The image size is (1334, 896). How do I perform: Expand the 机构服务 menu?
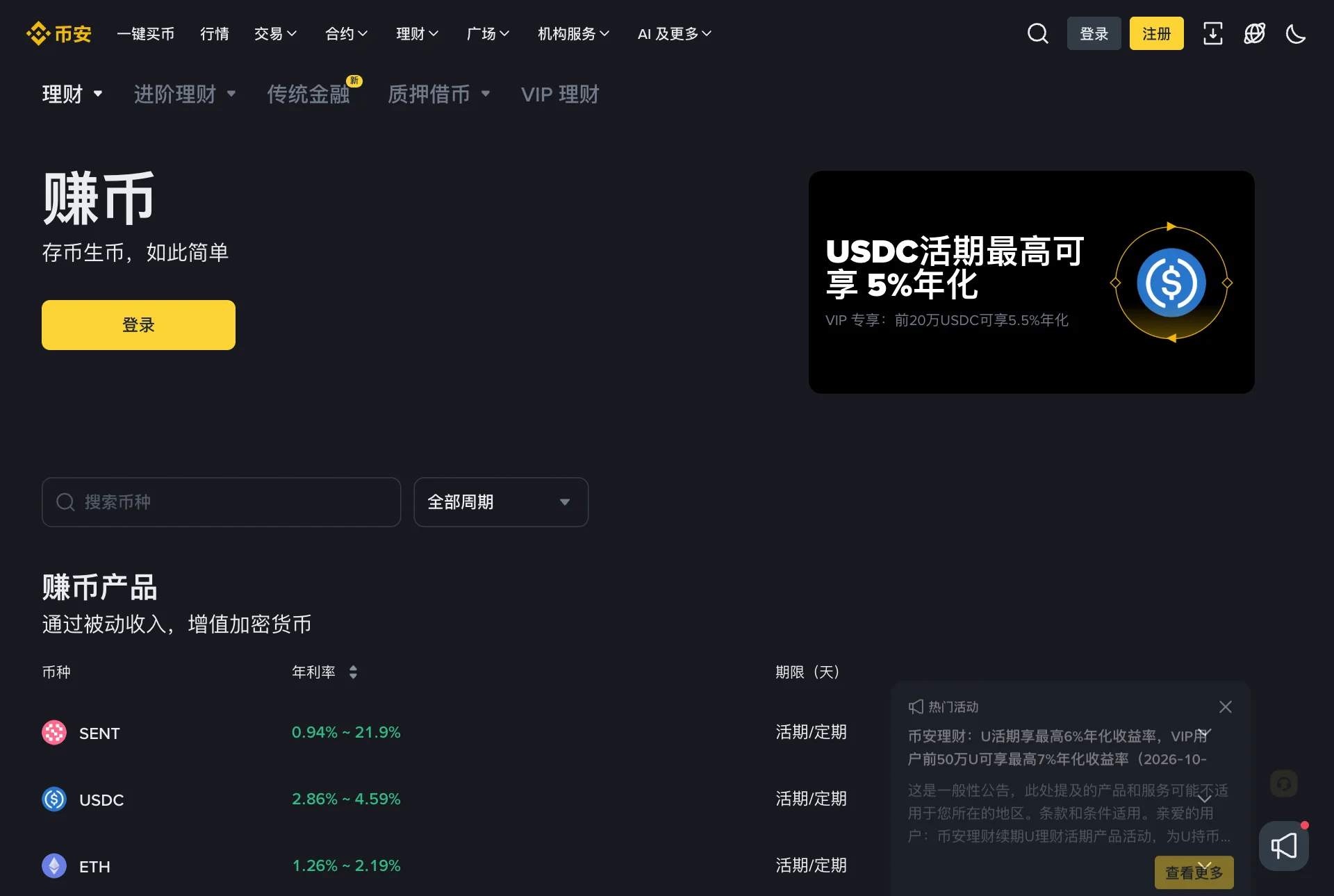[x=573, y=33]
